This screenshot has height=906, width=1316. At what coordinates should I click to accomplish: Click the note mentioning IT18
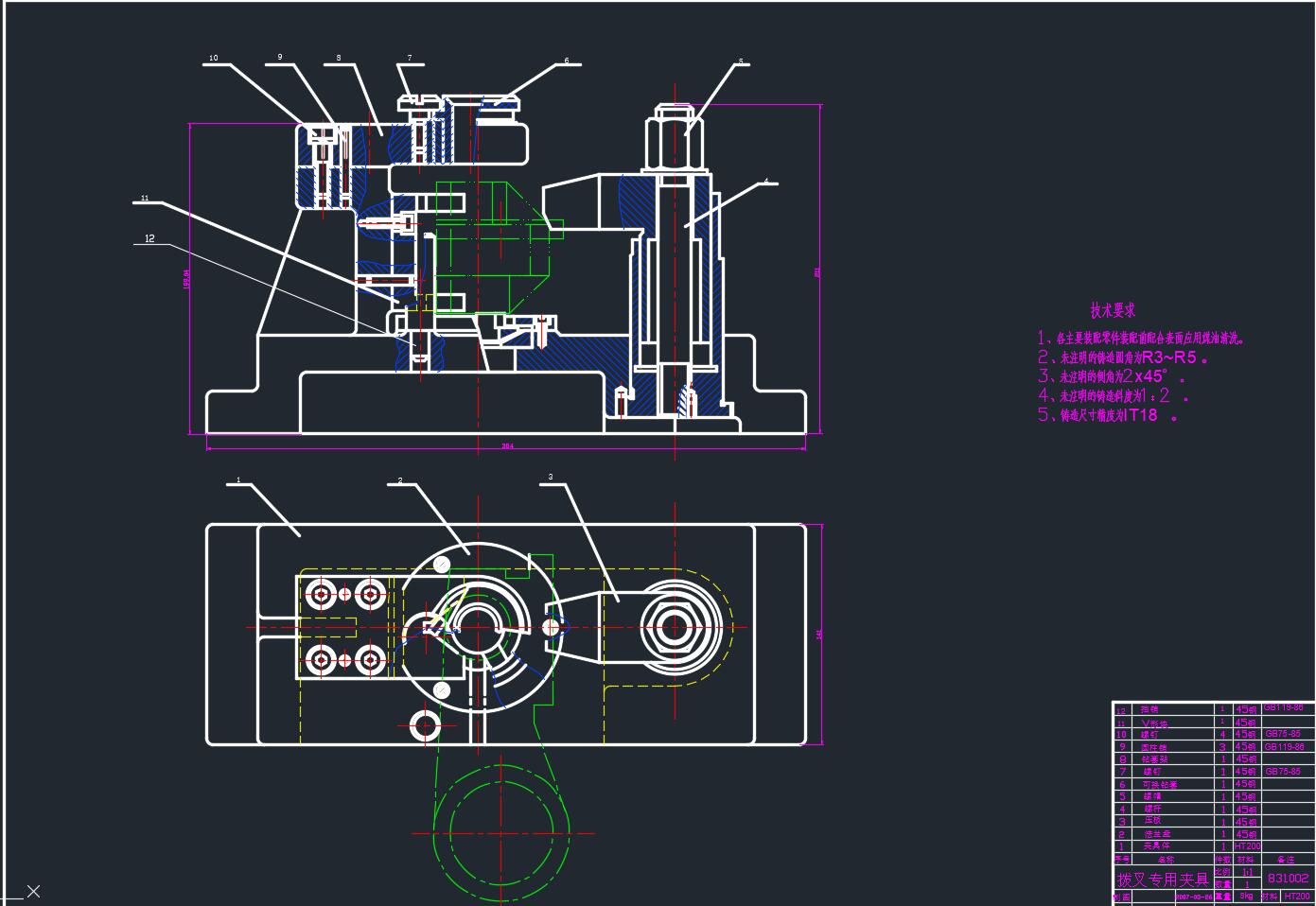coord(1107,415)
